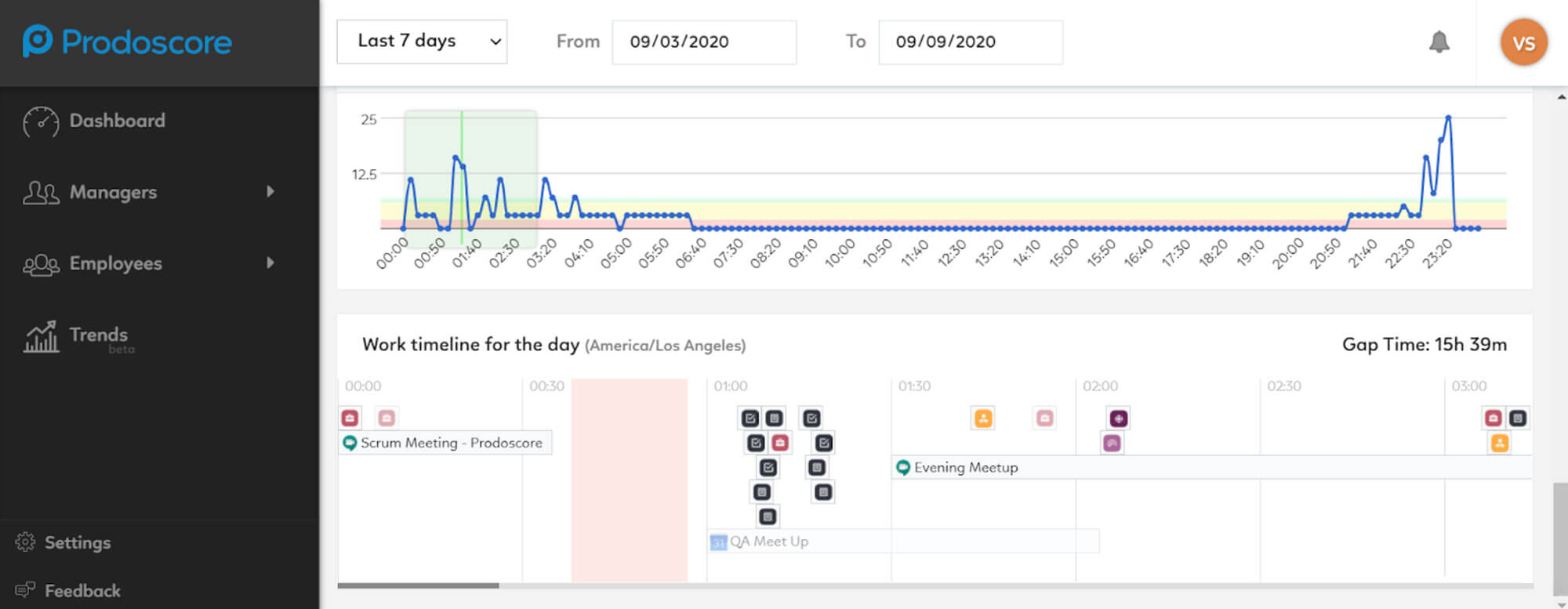Open the notifications bell

pyautogui.click(x=1439, y=42)
